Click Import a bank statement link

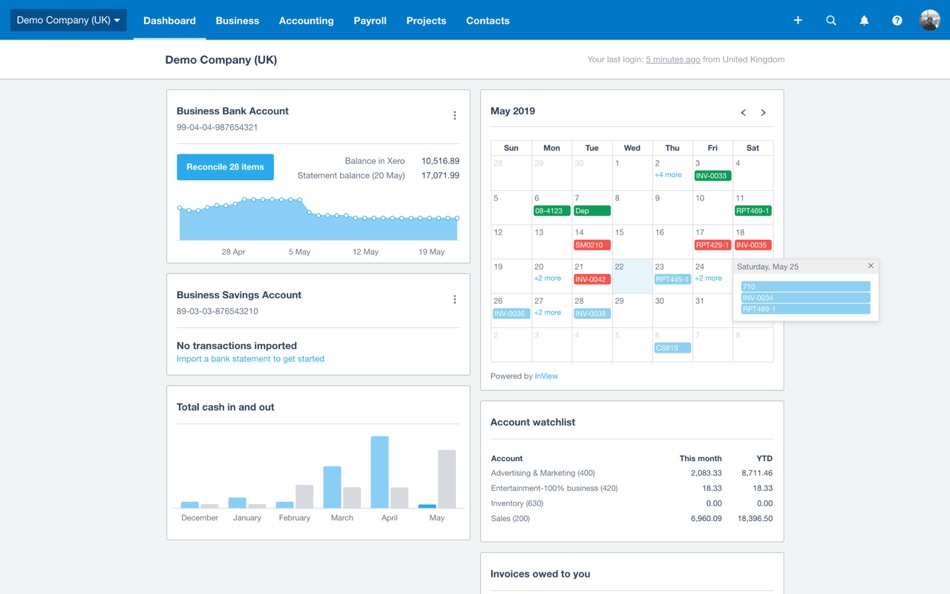pos(250,359)
